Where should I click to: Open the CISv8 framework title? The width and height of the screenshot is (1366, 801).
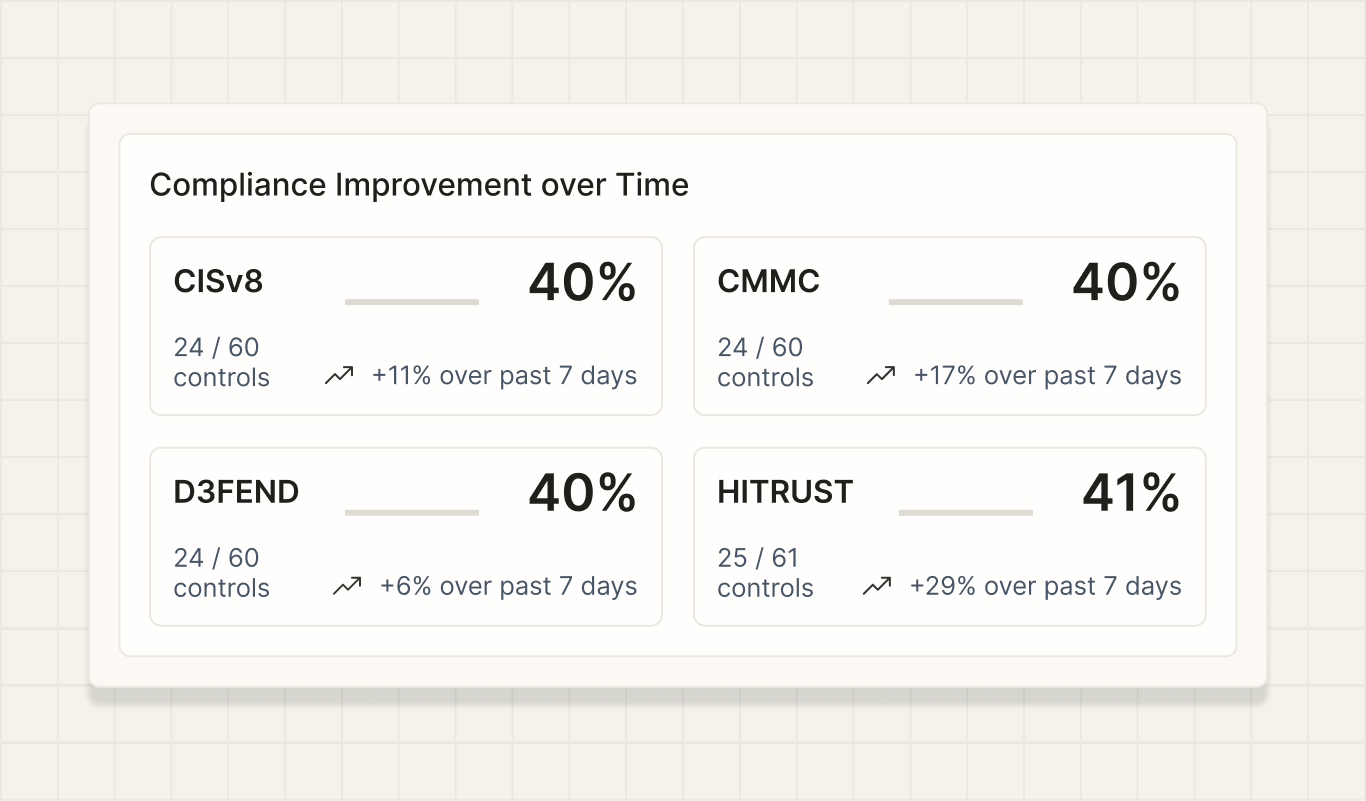coord(218,282)
